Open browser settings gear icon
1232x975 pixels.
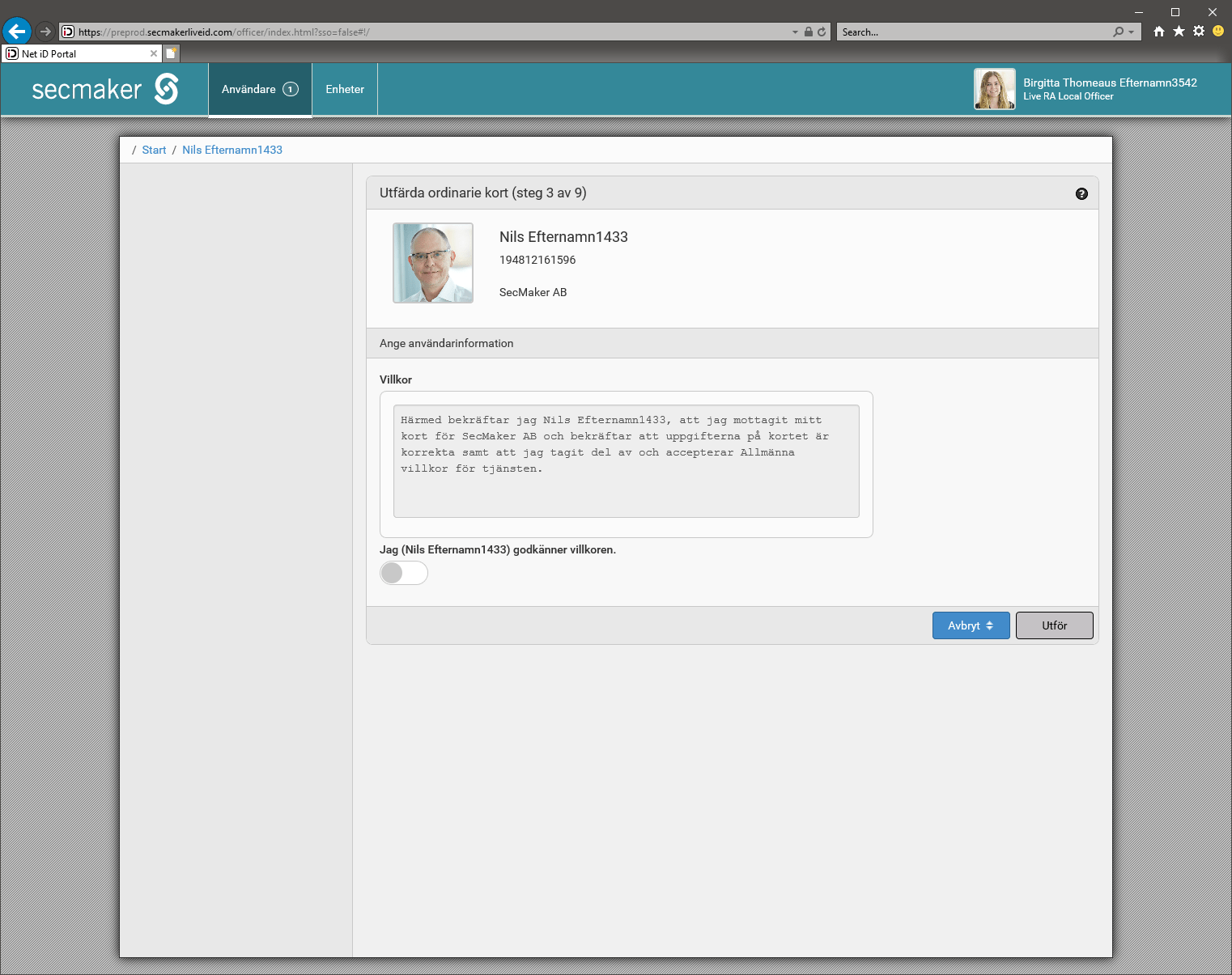coord(1199,32)
